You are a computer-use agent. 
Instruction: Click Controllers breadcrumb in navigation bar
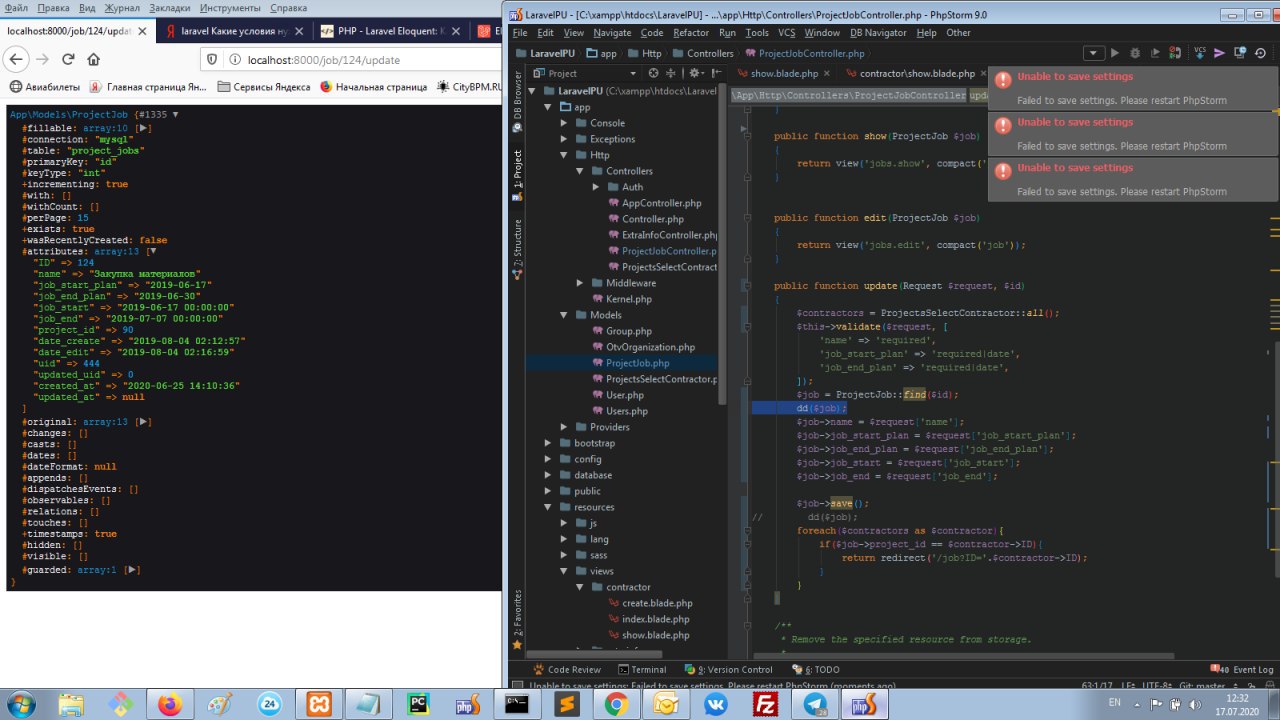(x=702, y=53)
